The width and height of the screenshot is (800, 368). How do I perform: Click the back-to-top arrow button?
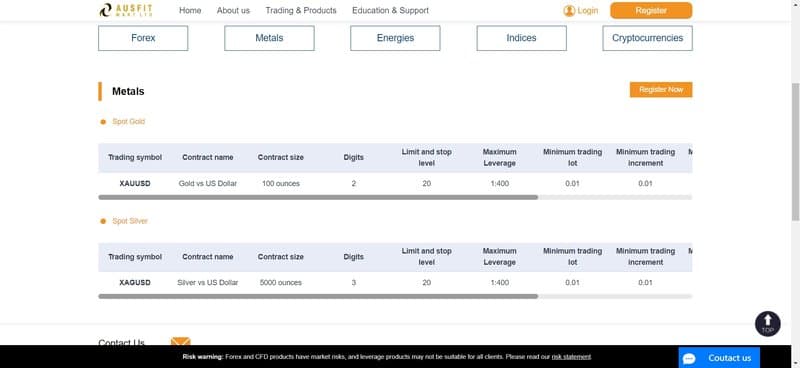click(767, 324)
